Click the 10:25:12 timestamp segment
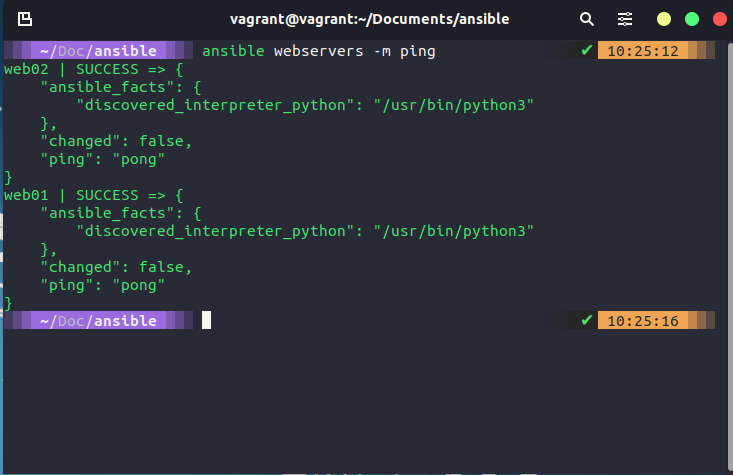Screen dimensions: 733x475 643,50
